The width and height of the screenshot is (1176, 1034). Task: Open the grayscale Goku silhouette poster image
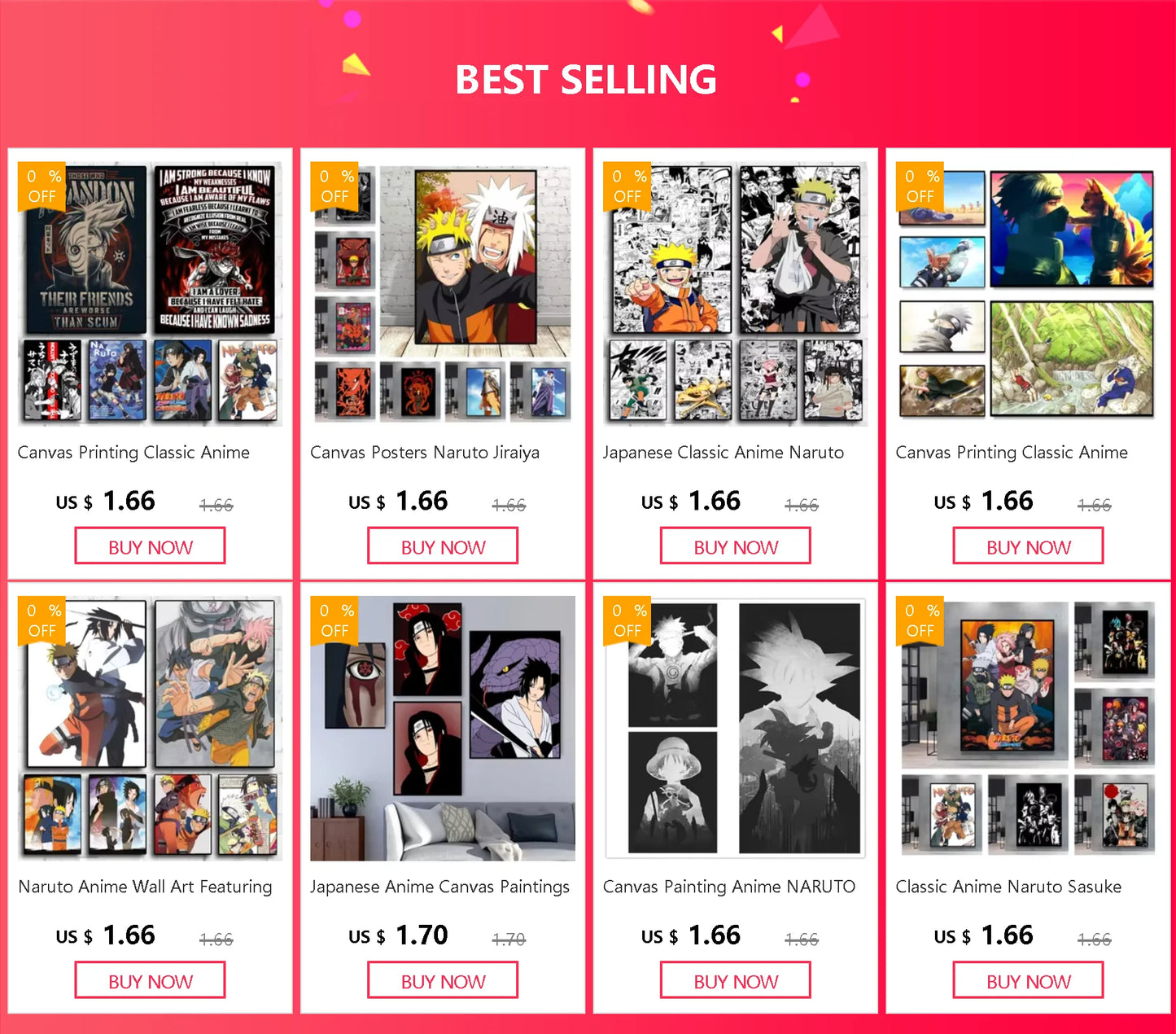[x=736, y=728]
